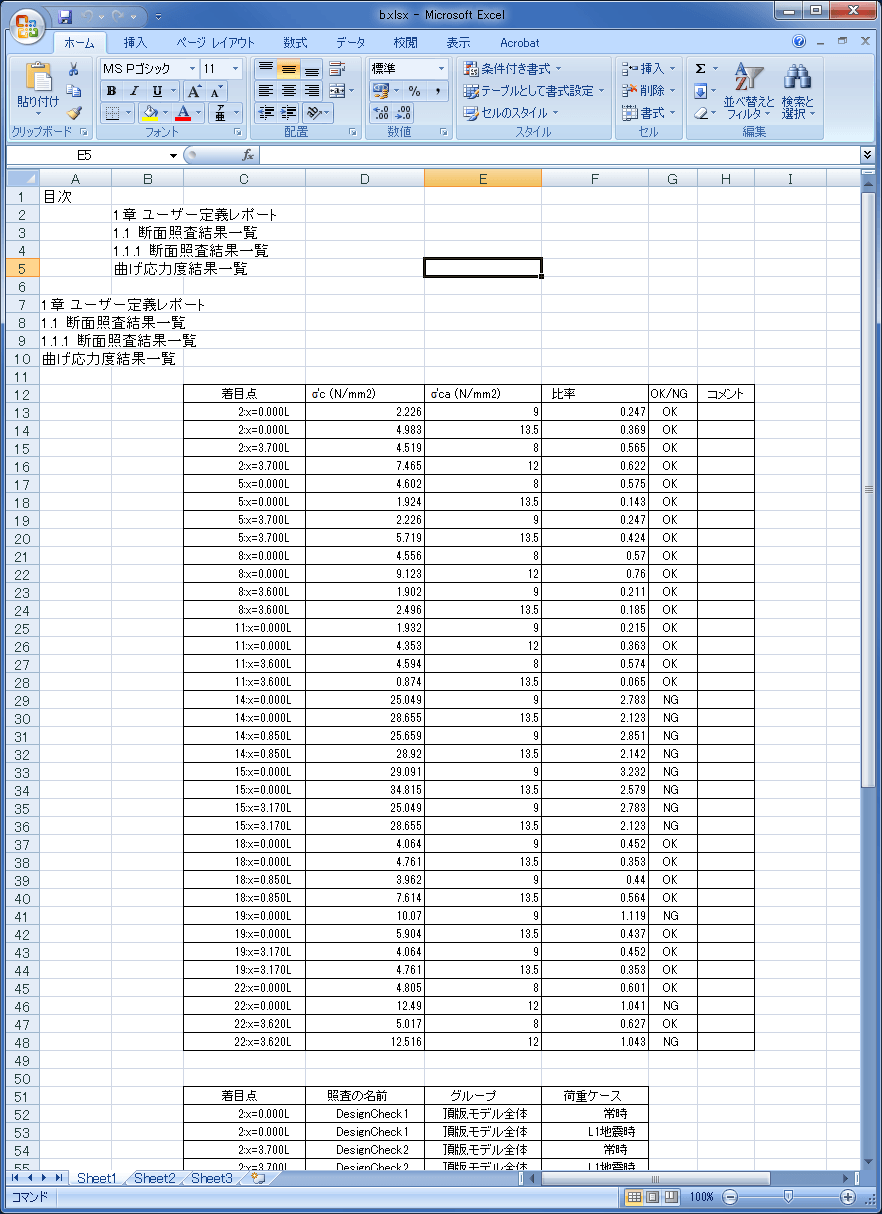Click the Increase Indent icon

[289, 113]
